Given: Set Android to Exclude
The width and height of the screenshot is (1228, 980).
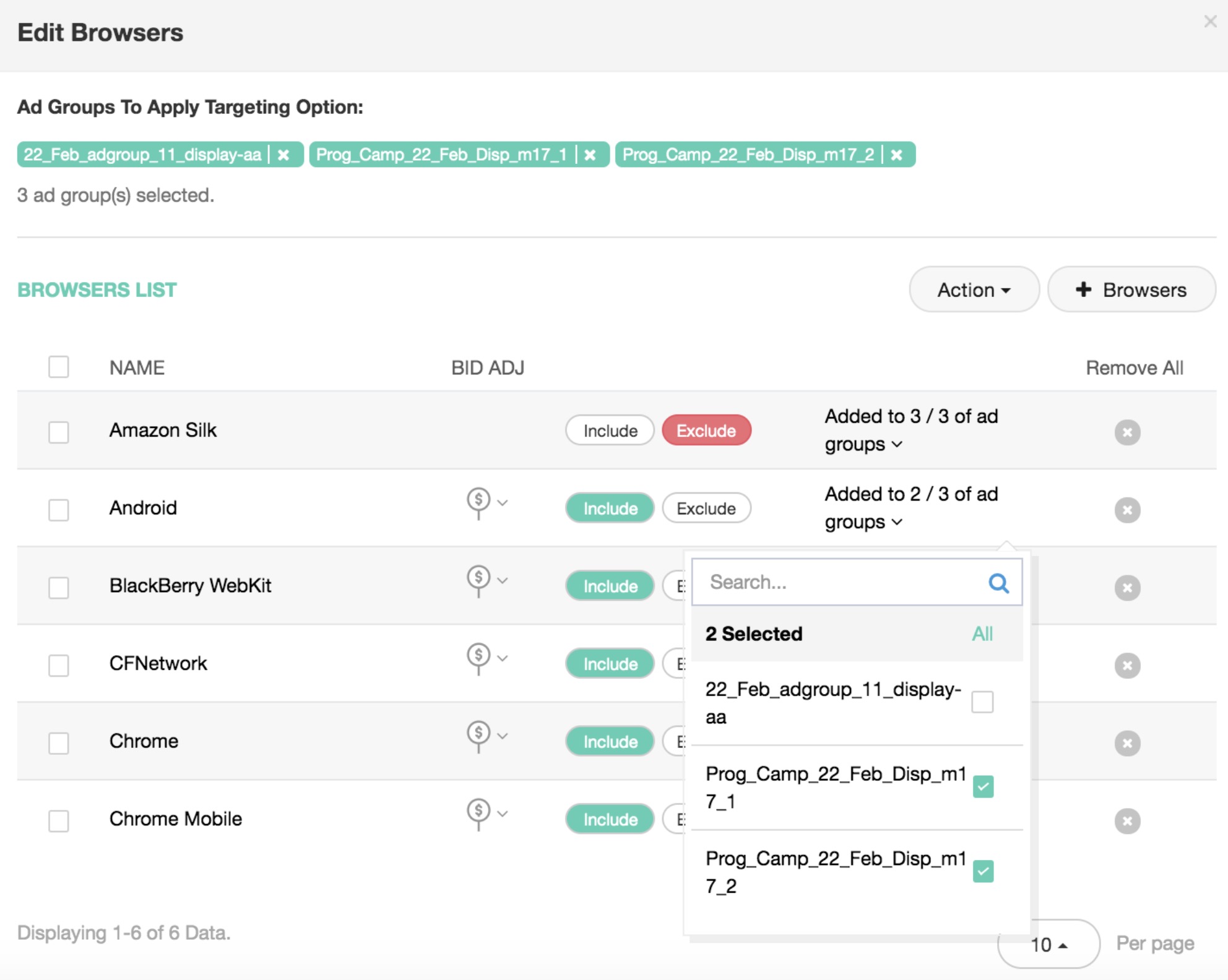Looking at the screenshot, I should coord(706,509).
